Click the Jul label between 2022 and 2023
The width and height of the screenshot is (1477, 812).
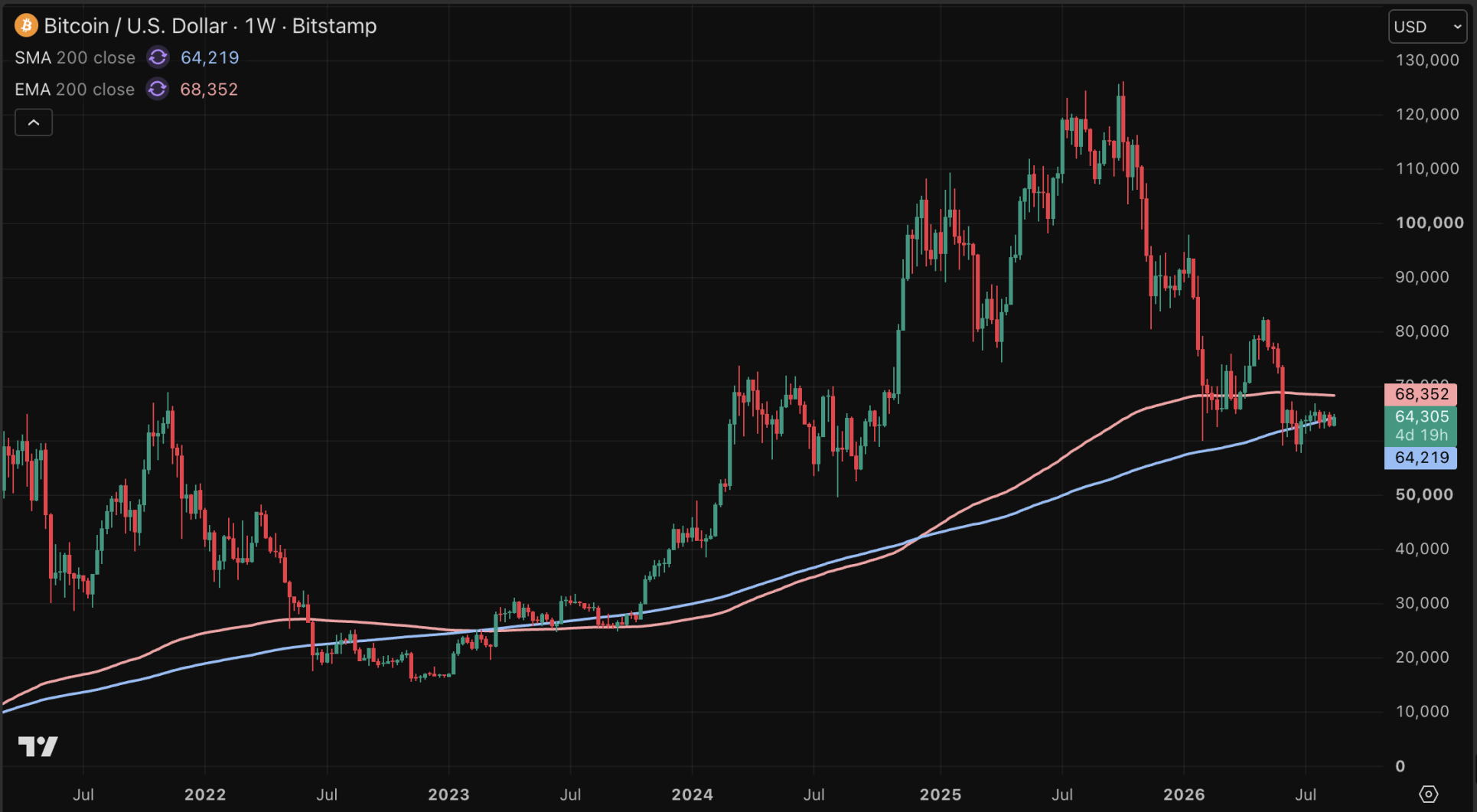tap(327, 794)
